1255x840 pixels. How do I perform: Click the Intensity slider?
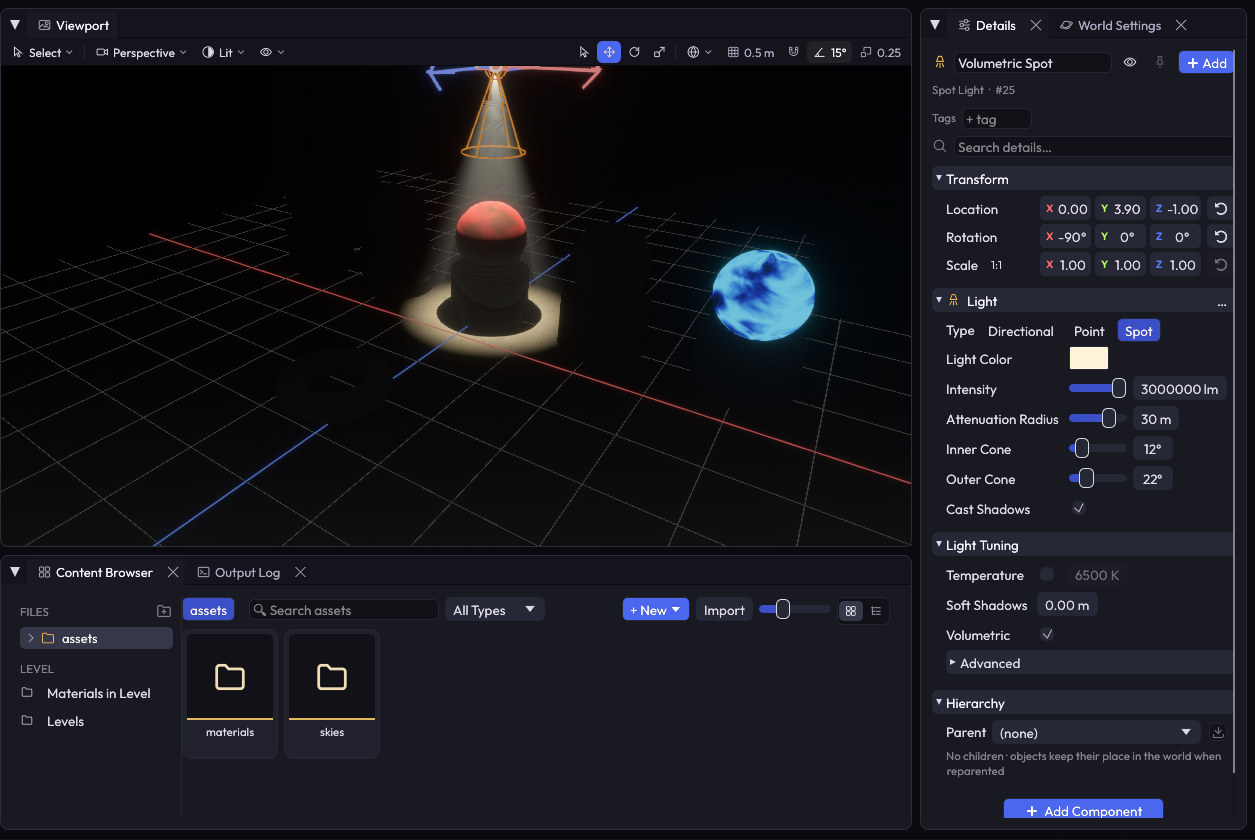pos(1097,389)
